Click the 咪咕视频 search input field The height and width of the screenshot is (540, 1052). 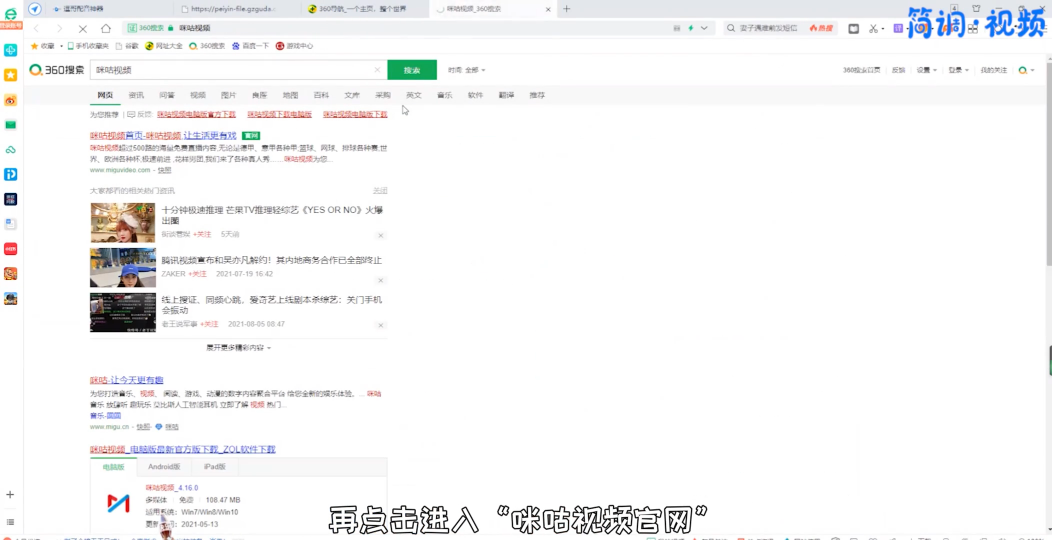point(230,70)
